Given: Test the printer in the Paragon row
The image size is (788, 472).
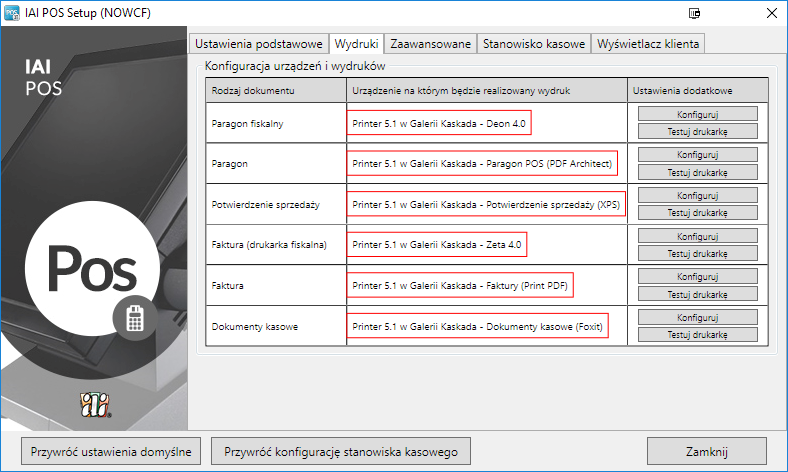Looking at the screenshot, I should pyautogui.click(x=698, y=172).
